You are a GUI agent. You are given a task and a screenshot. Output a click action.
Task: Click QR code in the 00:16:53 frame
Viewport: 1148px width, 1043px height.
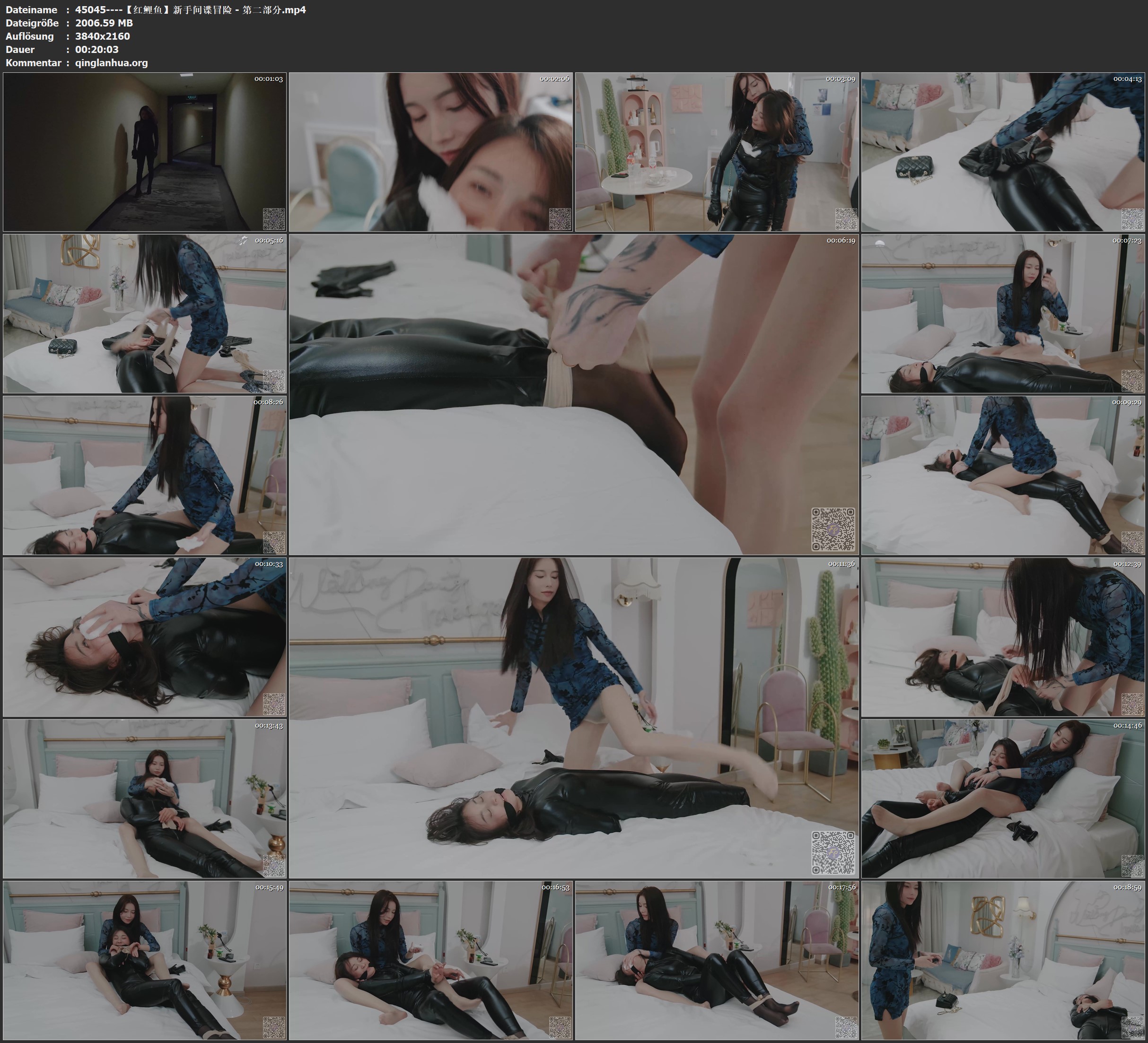pos(560,1027)
